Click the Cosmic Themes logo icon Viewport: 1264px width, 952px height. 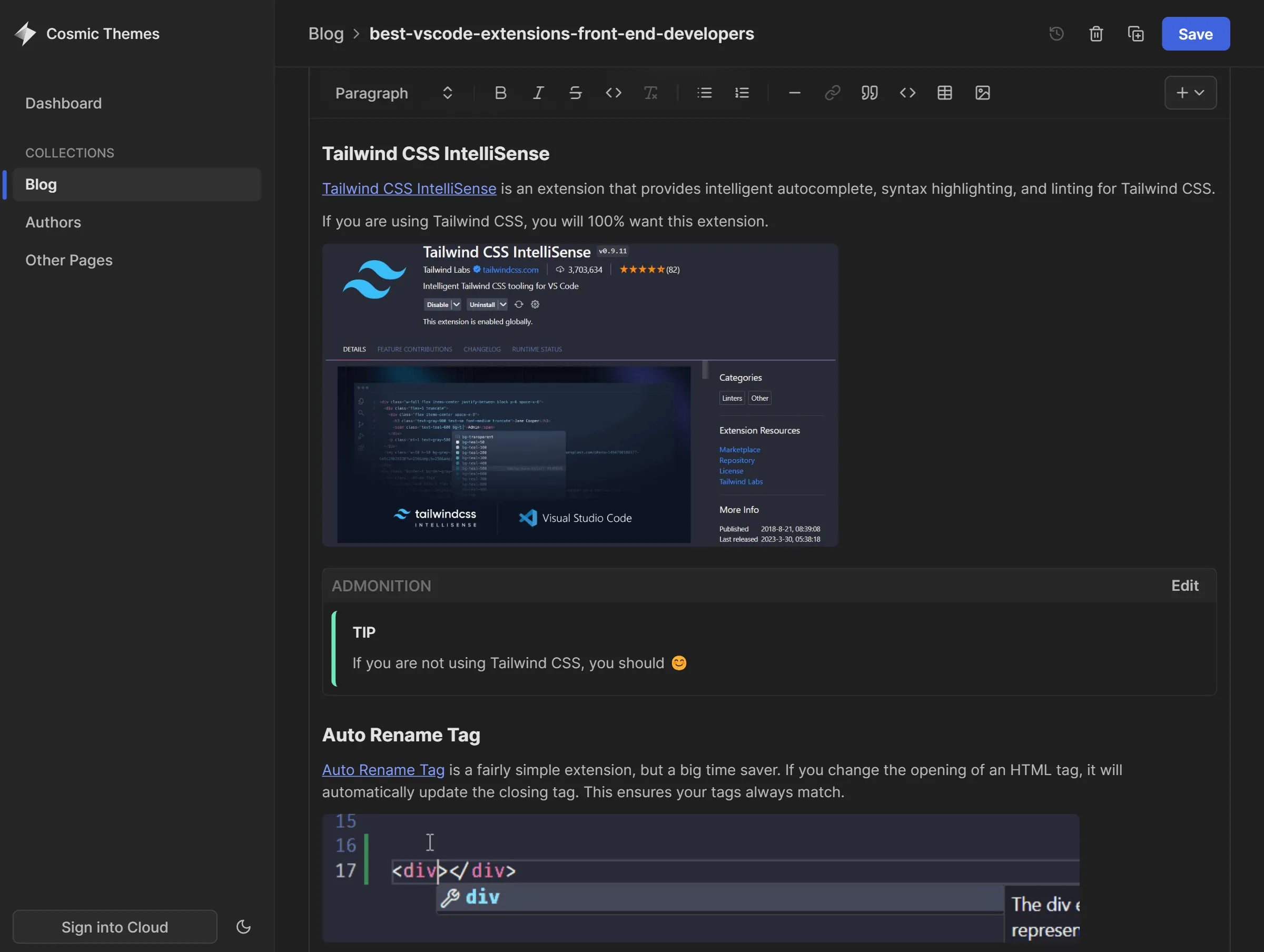click(25, 34)
